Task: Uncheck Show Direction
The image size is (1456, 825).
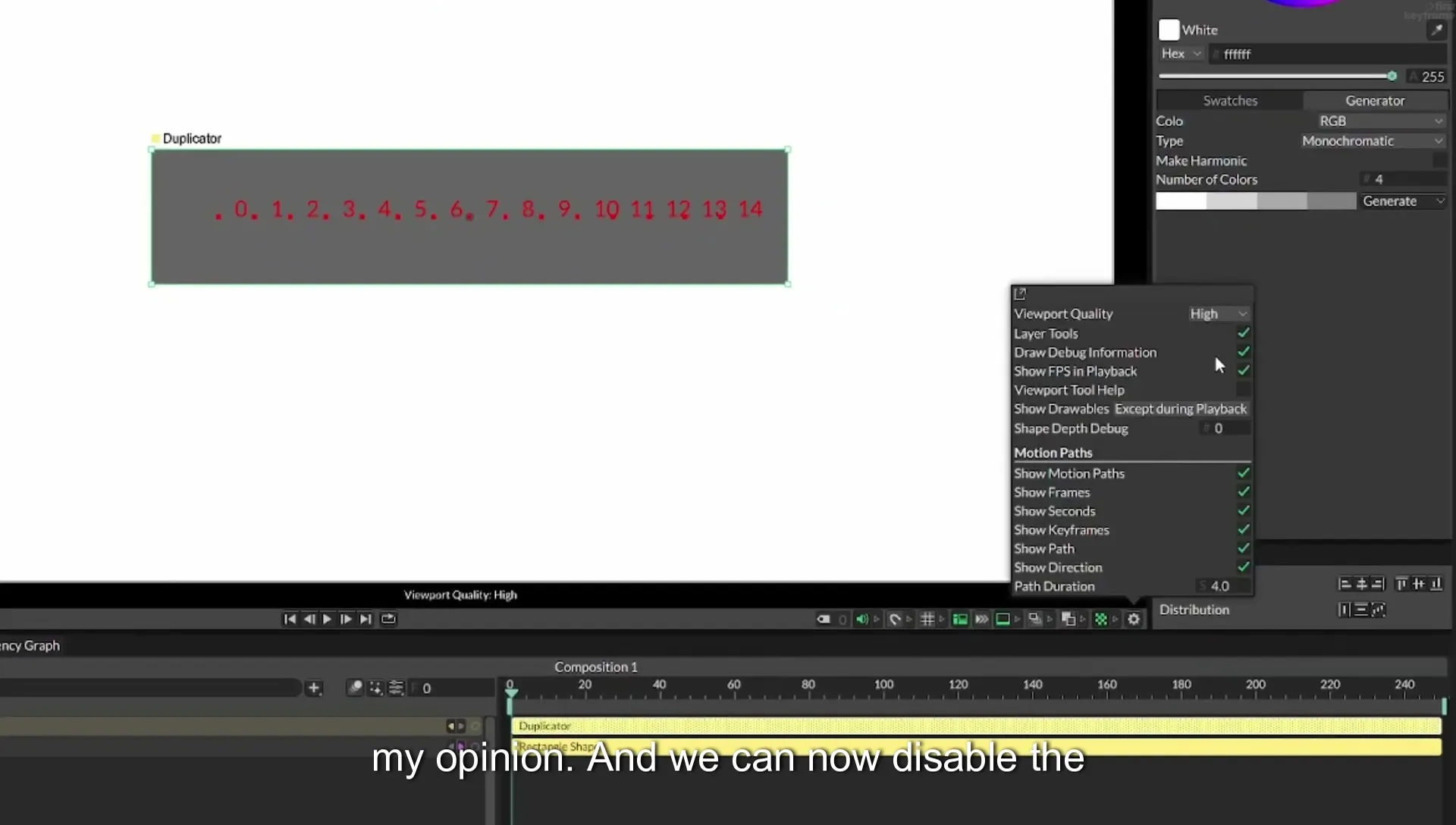Action: coord(1243,567)
